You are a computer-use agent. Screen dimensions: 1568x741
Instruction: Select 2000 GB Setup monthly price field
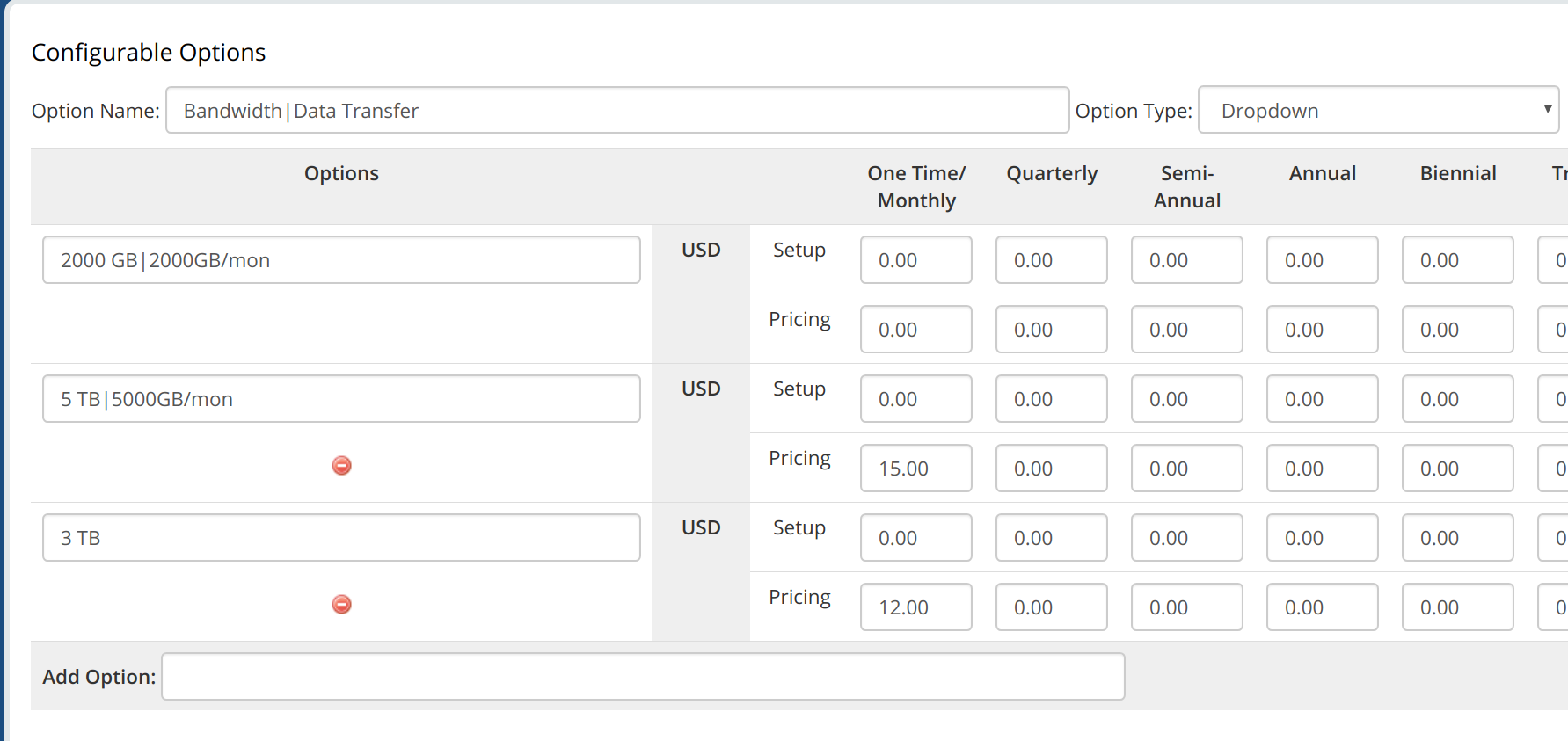click(915, 259)
